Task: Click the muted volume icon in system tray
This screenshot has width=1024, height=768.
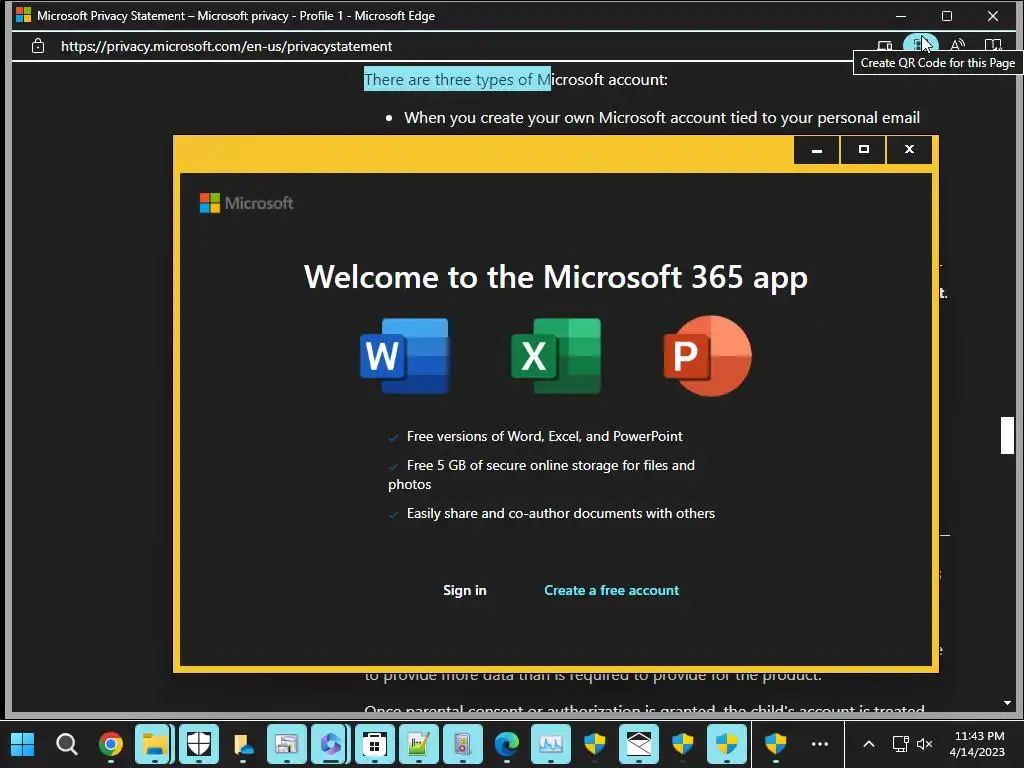Action: click(x=925, y=744)
